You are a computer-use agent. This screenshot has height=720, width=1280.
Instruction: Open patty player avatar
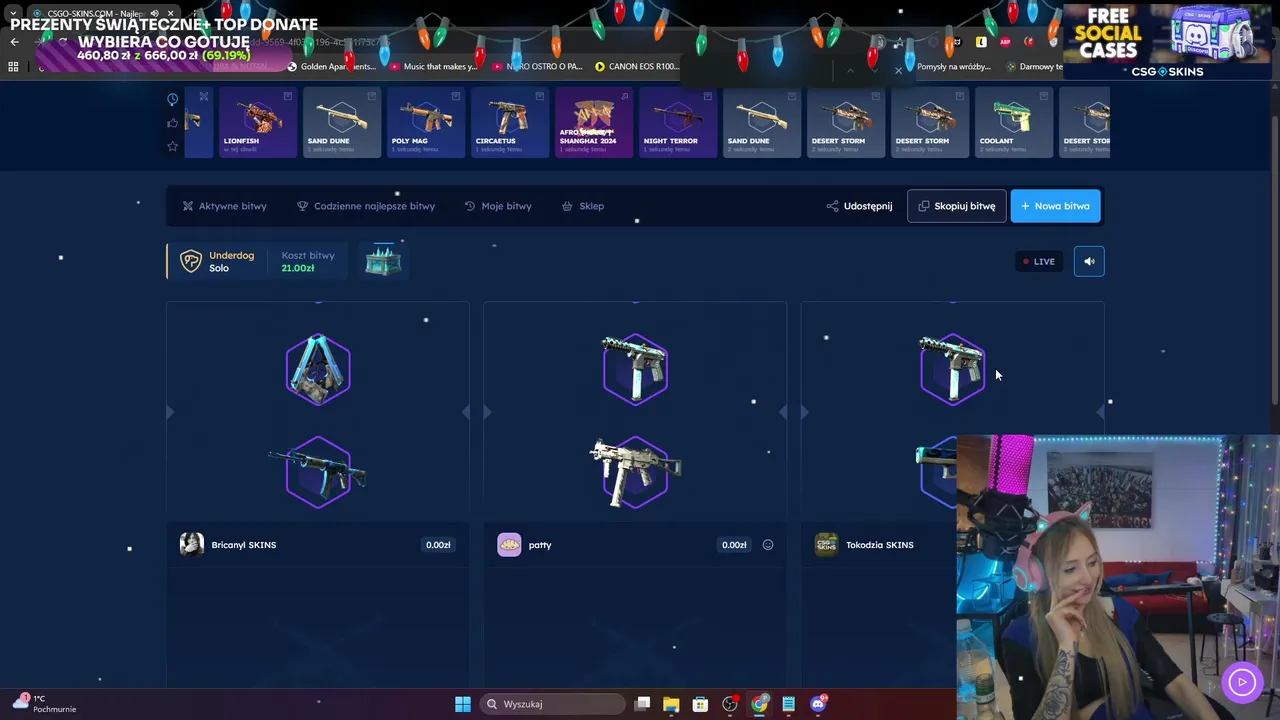click(x=509, y=545)
